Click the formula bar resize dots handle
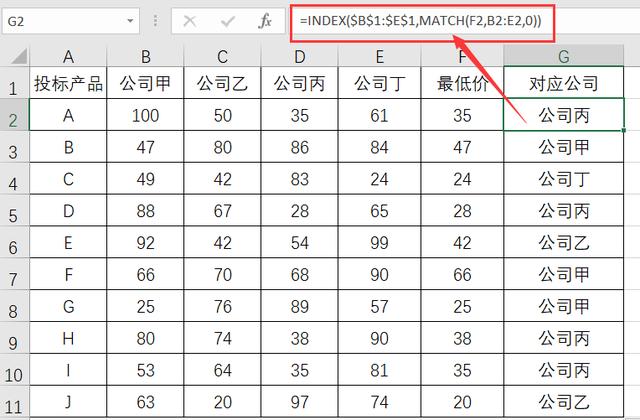This screenshot has width=640, height=420. (x=156, y=20)
